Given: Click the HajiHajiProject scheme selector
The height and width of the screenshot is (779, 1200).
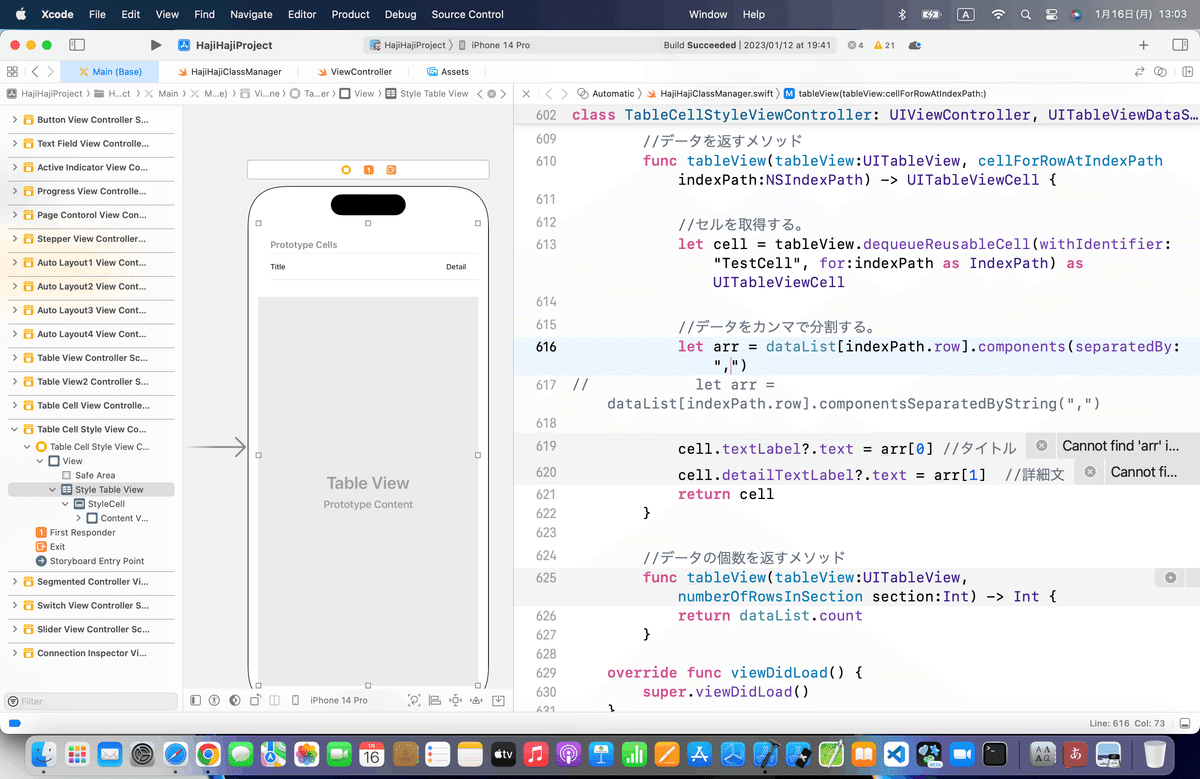Looking at the screenshot, I should (407, 45).
